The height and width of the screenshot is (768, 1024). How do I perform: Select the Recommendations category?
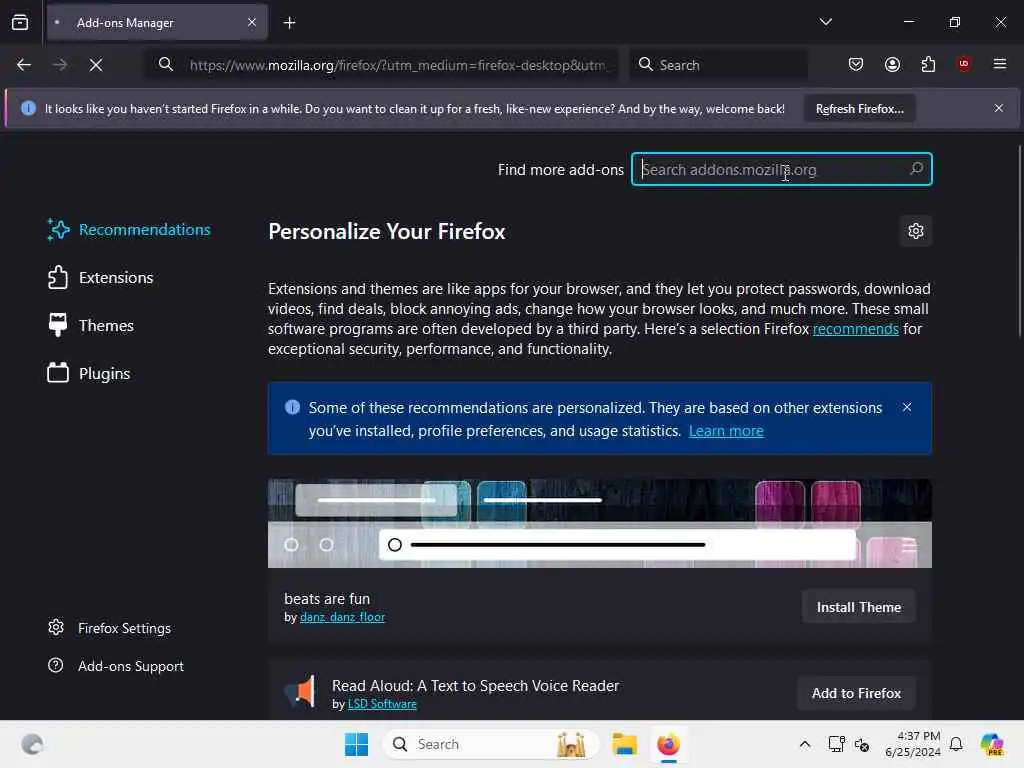(129, 230)
